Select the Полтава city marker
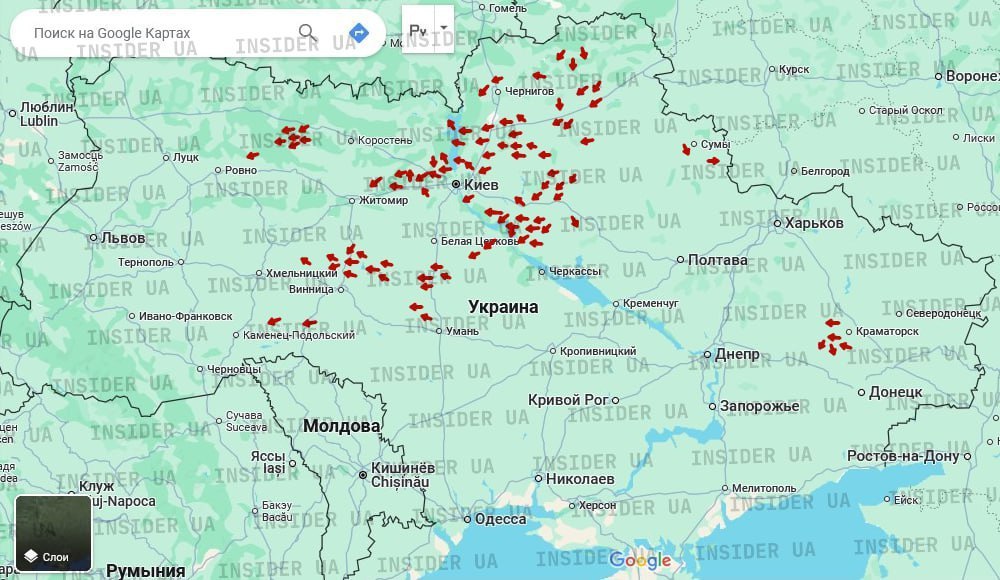The height and width of the screenshot is (580, 1000). click(679, 260)
